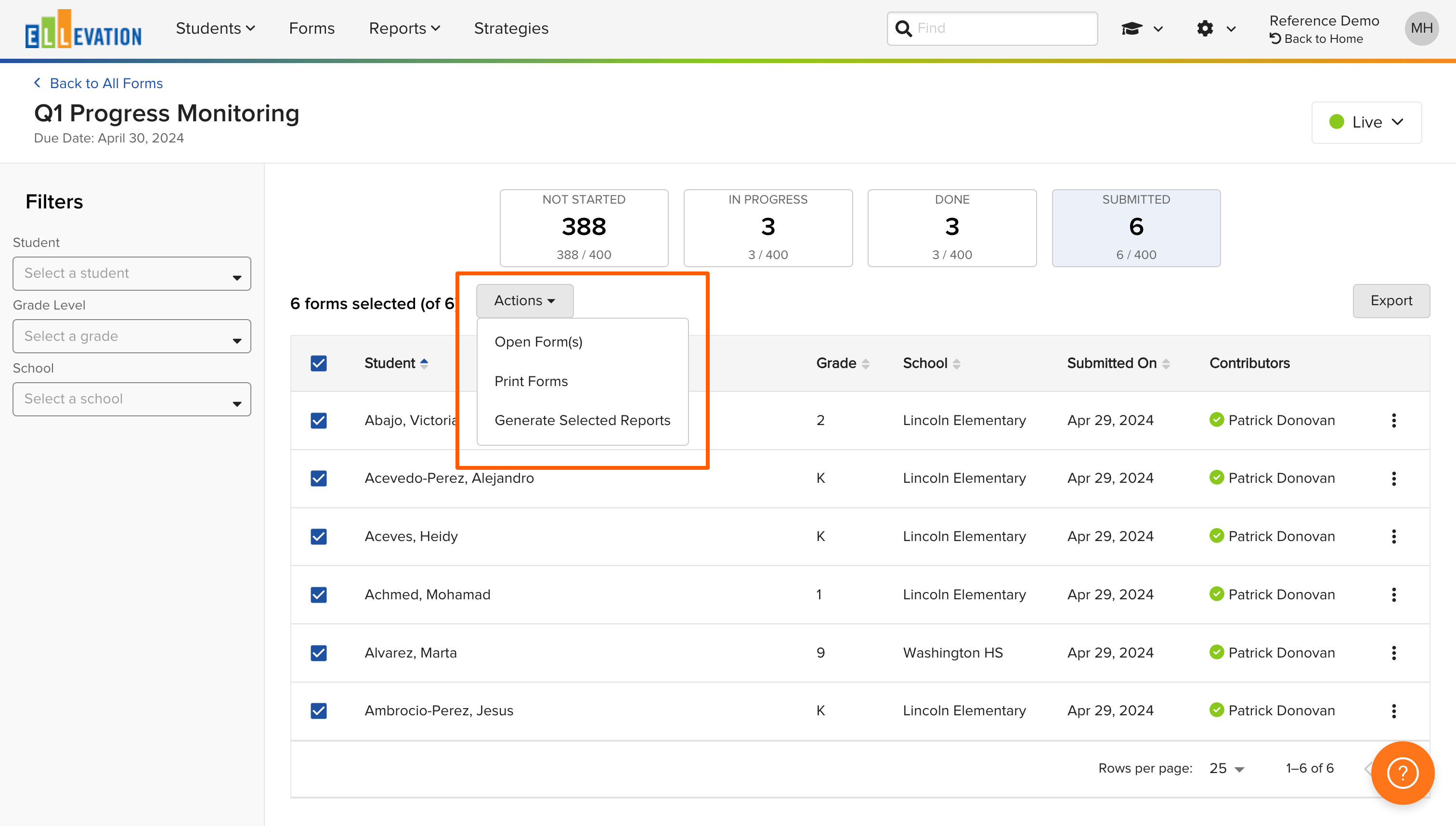Sort by Submitted On column arrow
Image resolution: width=1456 pixels, height=826 pixels.
point(1166,363)
